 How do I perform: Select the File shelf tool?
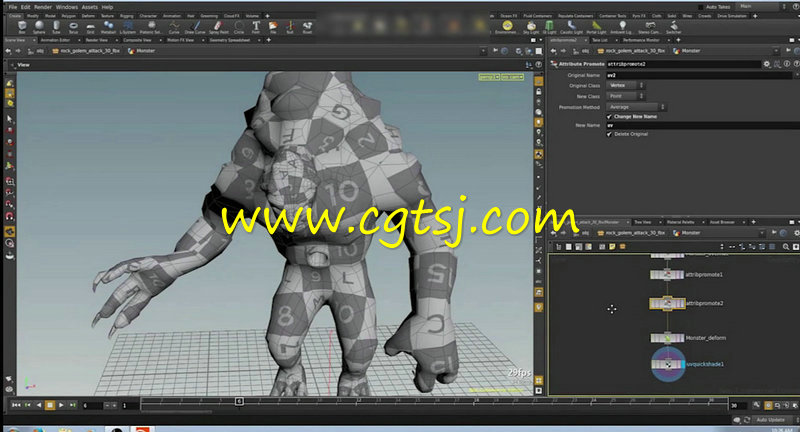(x=273, y=27)
